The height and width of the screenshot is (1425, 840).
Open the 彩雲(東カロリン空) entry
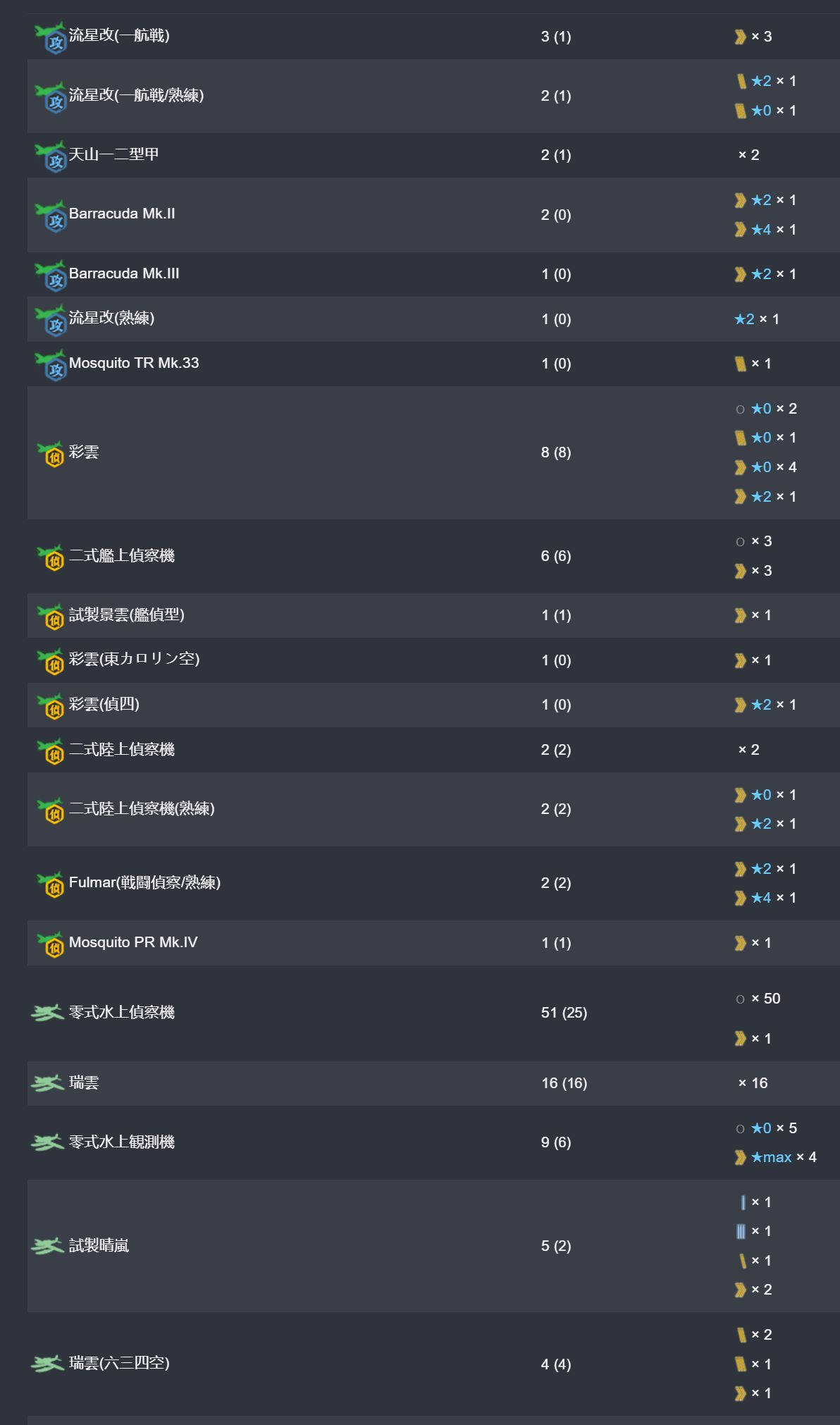tap(134, 660)
